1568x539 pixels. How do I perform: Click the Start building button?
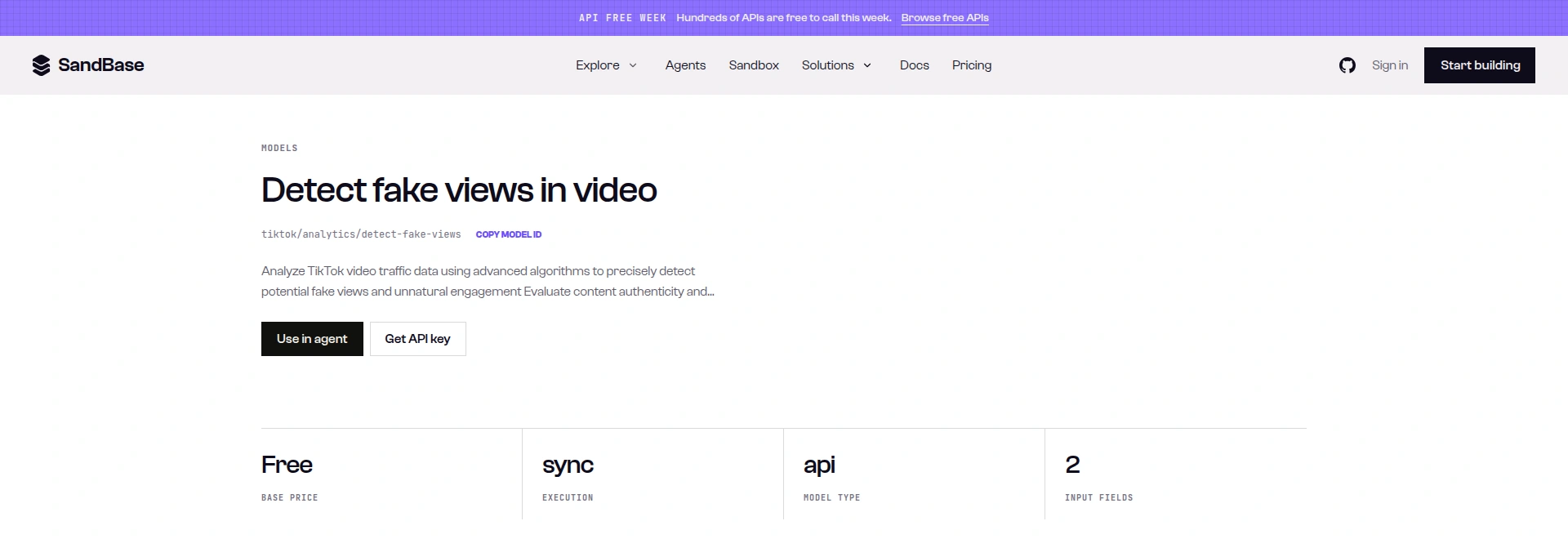(1480, 65)
